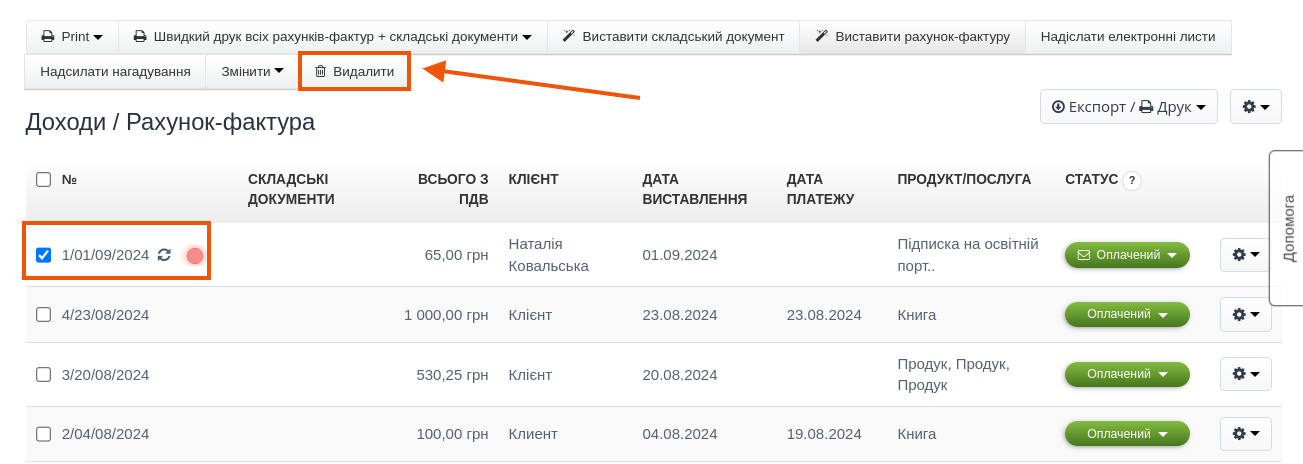This screenshot has height=464, width=1303.
Task: Open the Допомога side tab
Action: pos(1287,228)
